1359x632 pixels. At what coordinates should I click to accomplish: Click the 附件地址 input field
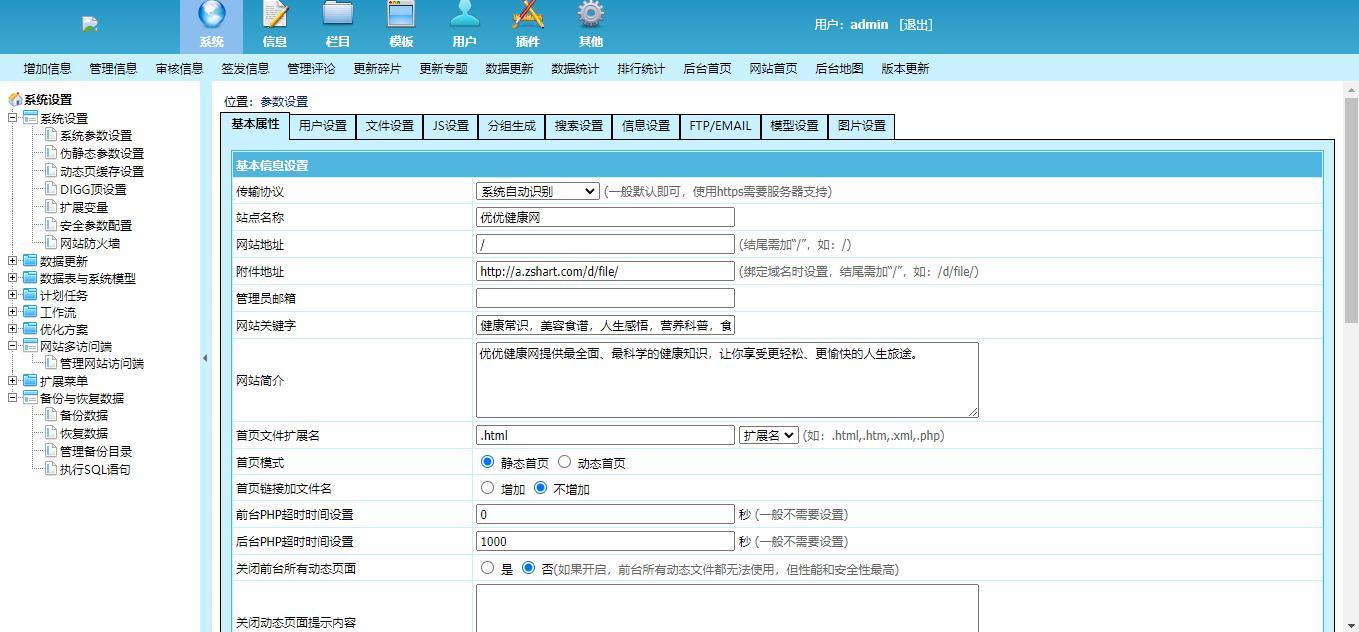click(x=605, y=271)
